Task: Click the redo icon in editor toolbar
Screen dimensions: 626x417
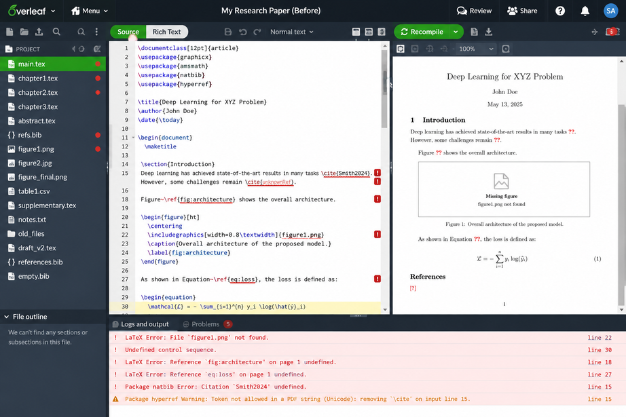Action: pyautogui.click(x=257, y=32)
